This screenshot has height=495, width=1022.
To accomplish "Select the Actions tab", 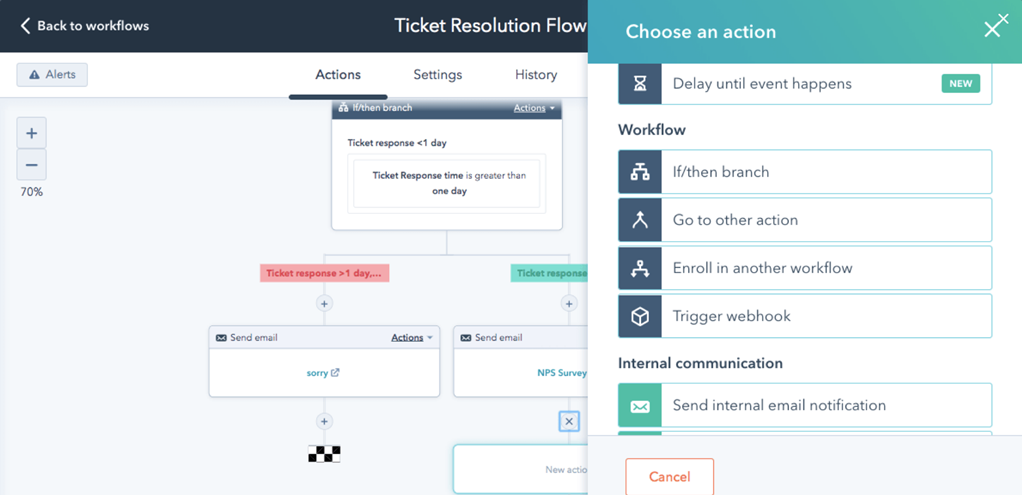I will pos(338,75).
